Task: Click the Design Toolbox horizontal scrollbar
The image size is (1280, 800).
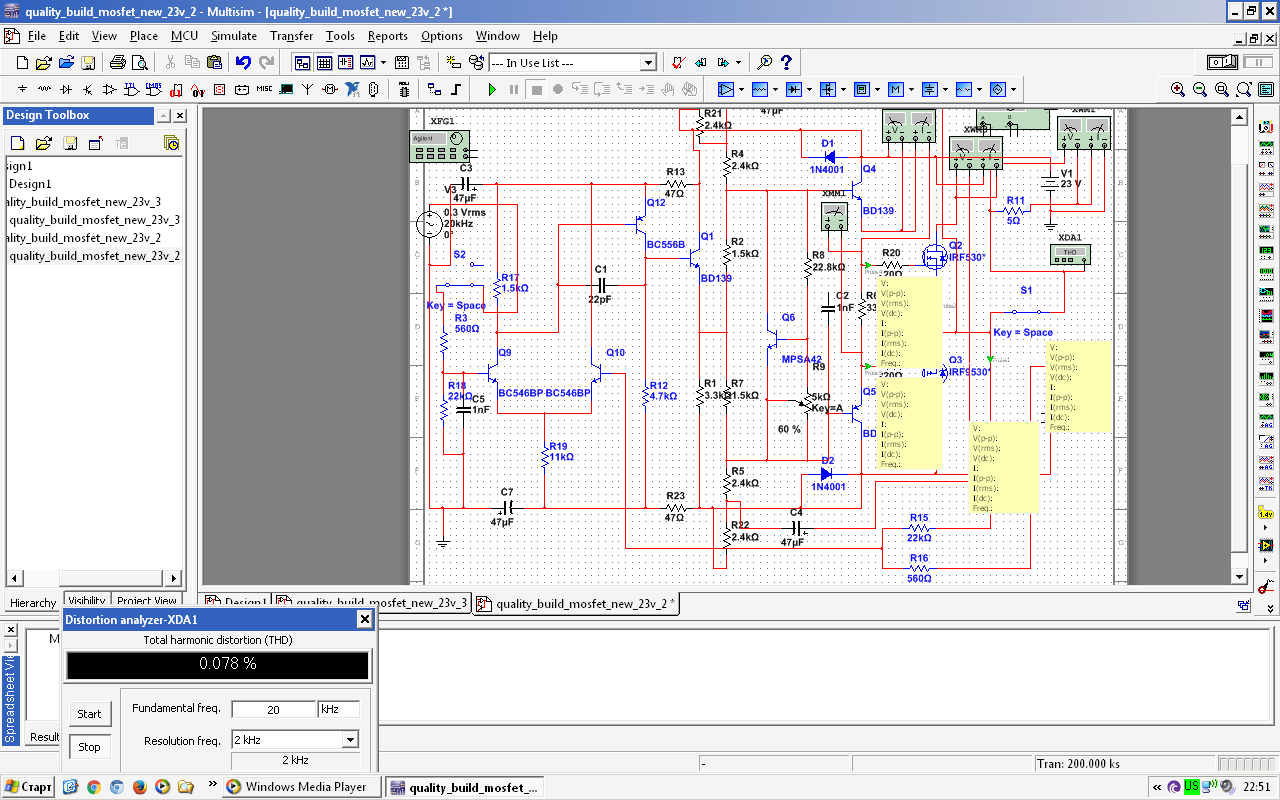Action: point(95,578)
